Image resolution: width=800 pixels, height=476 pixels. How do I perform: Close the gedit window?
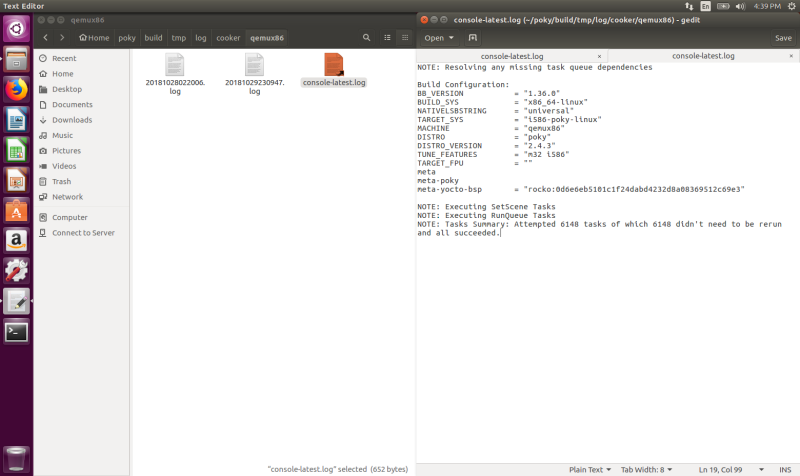(x=424, y=19)
